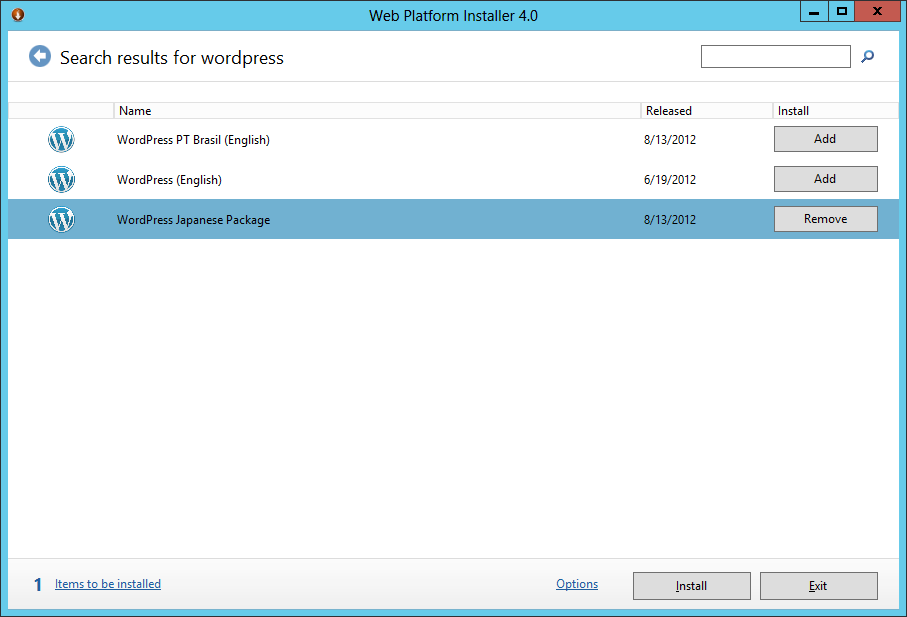Viewport: 907px width, 617px height.
Task: Click the WordPress (English) logo icon
Action: pos(61,179)
